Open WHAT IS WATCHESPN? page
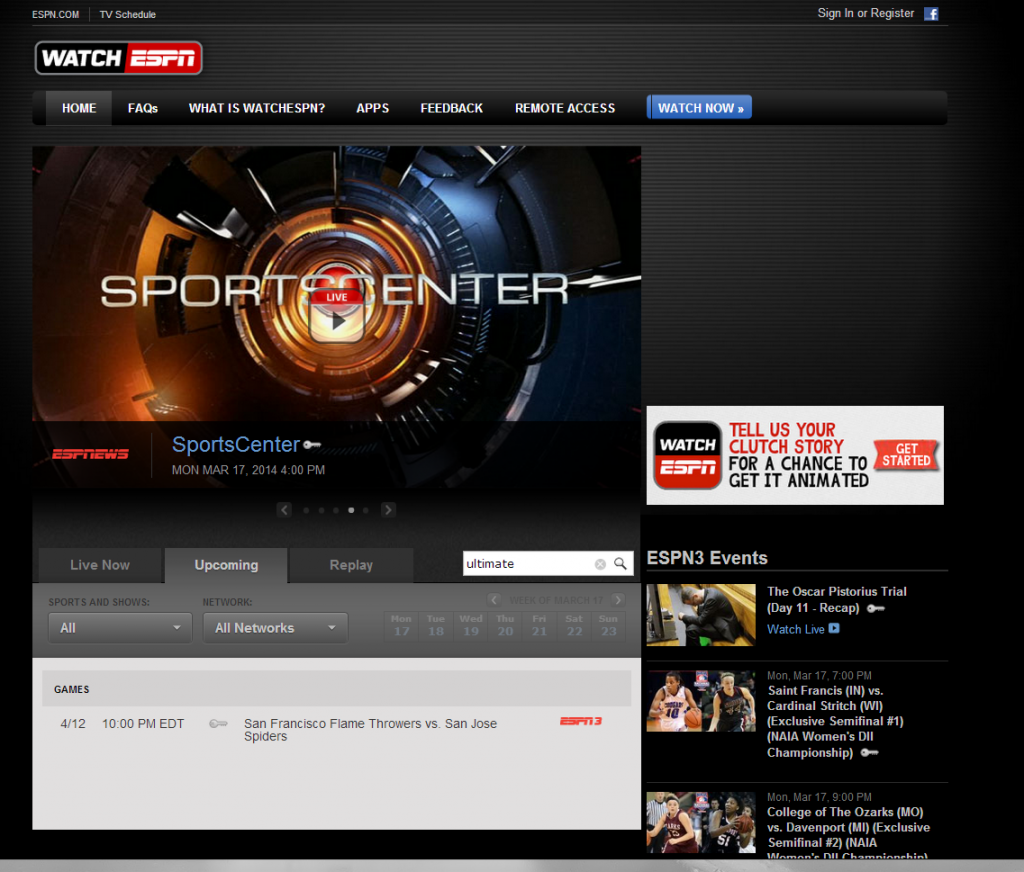 257,108
